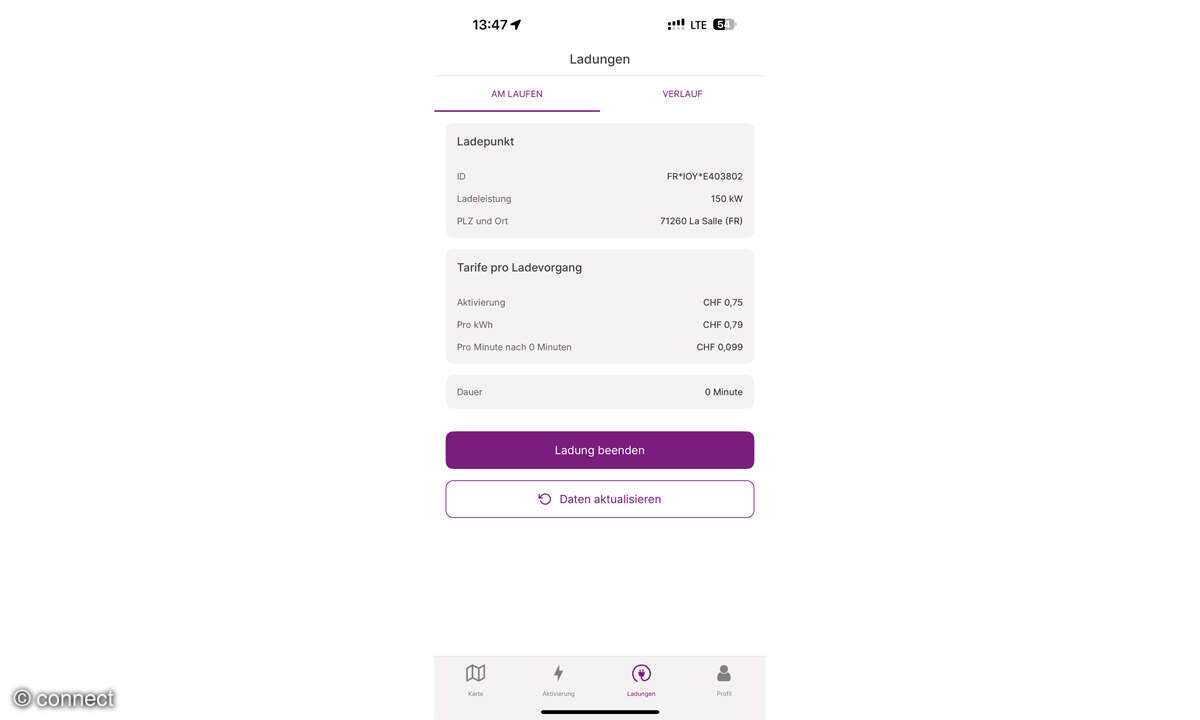Tap the Tarife pro Ladevorgang card
Image resolution: width=1200 pixels, height=720 pixels.
[599, 305]
